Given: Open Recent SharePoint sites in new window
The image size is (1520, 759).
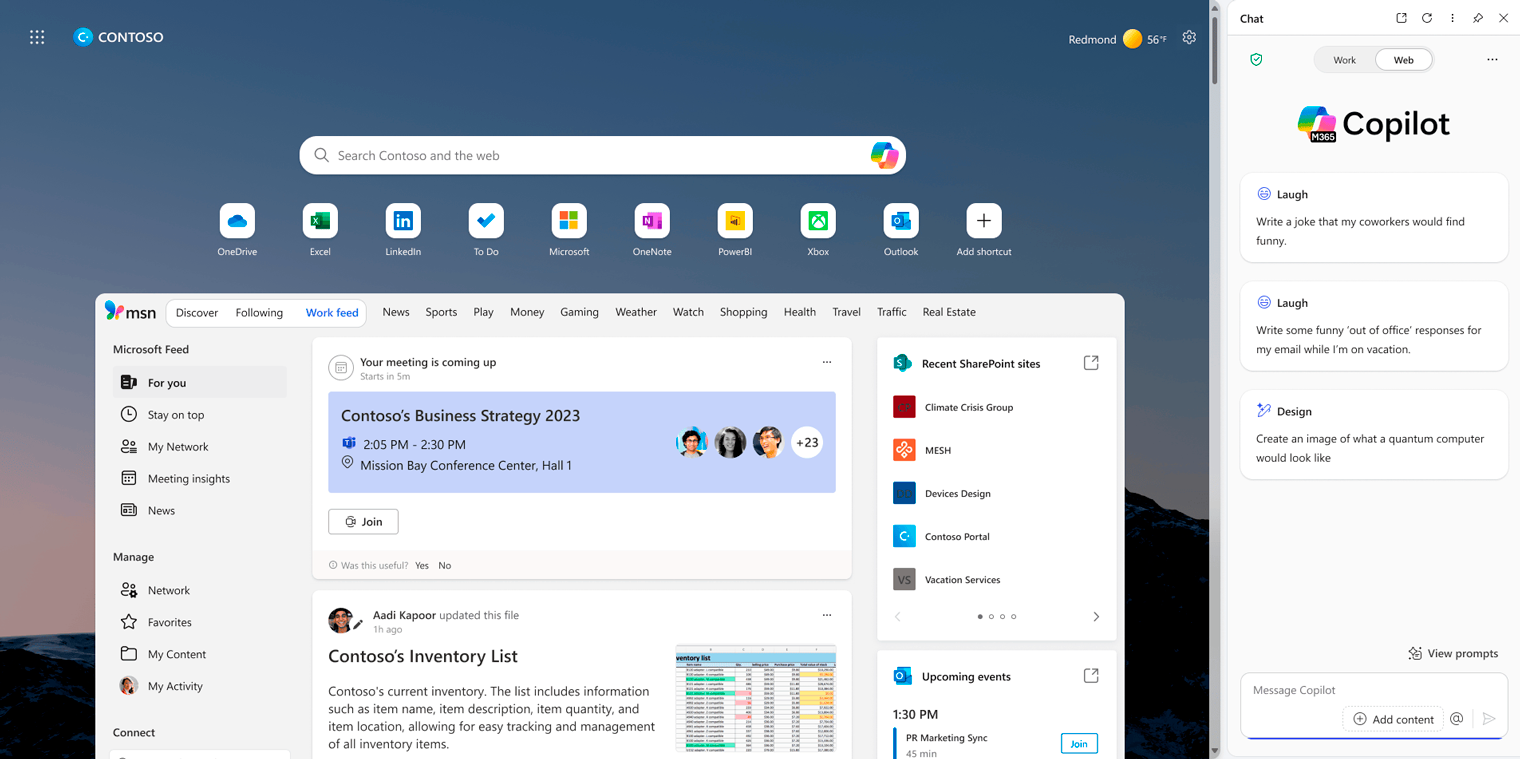Looking at the screenshot, I should (1091, 363).
